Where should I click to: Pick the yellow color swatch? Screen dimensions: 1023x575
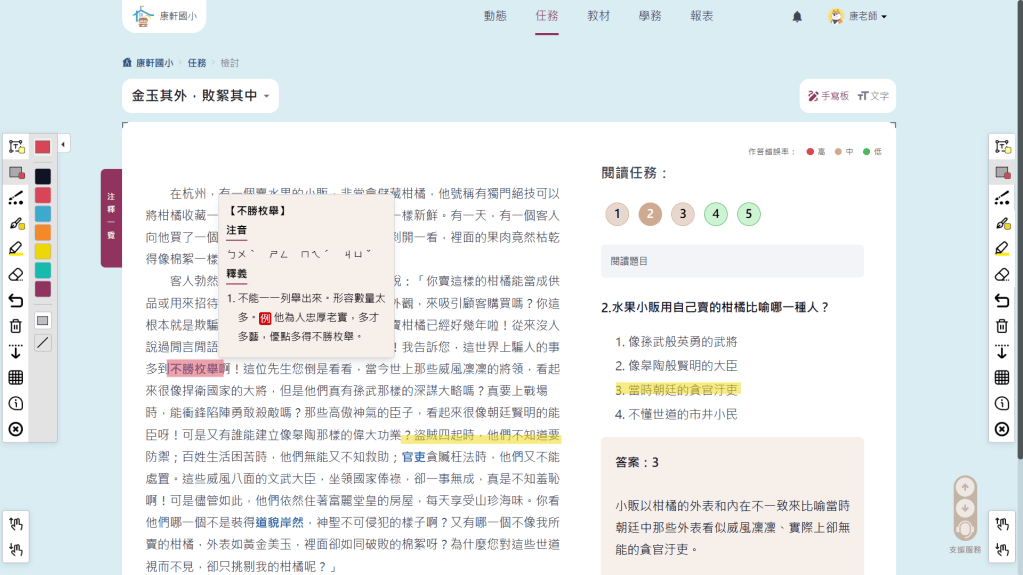[x=43, y=251]
